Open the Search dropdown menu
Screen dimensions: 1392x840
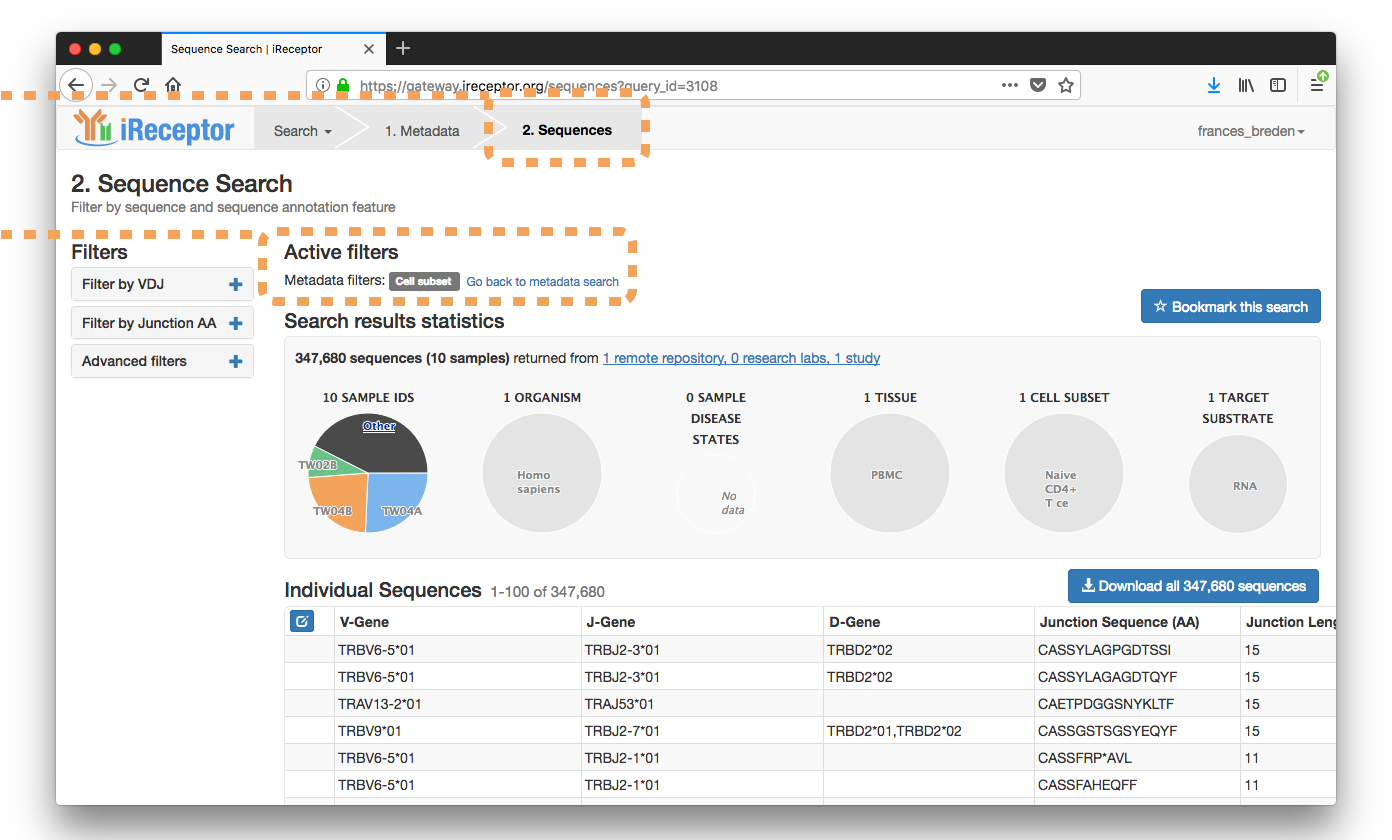click(x=302, y=131)
